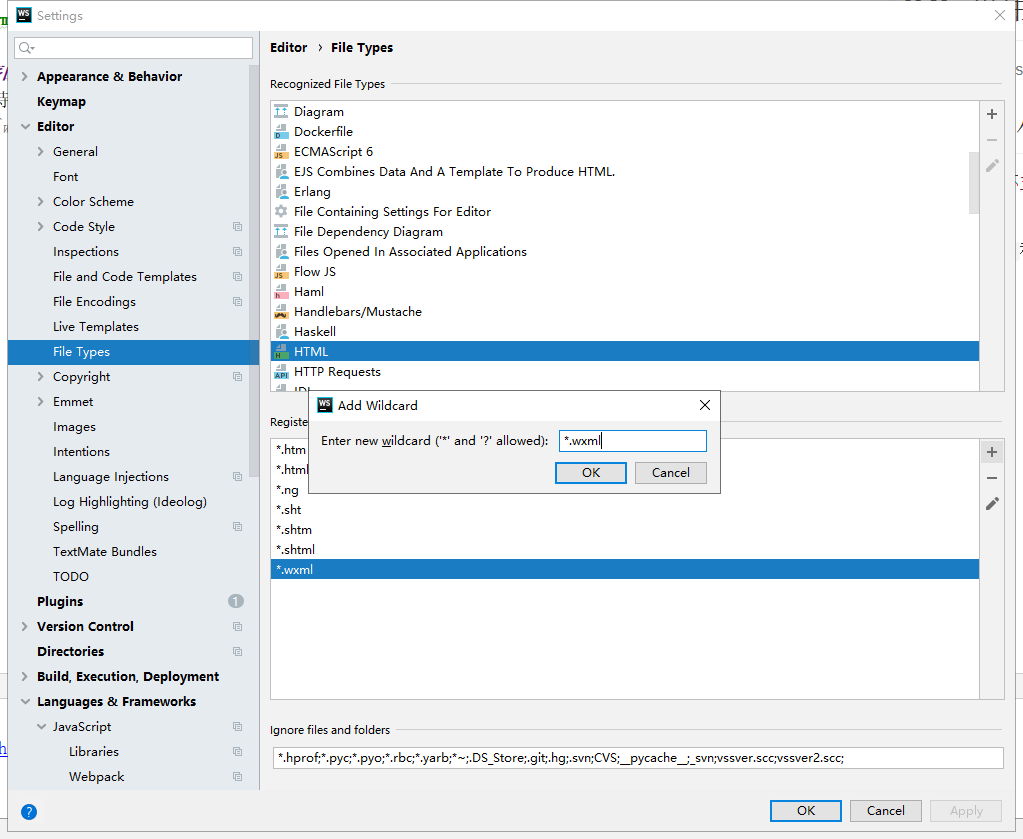Click the project-level icon next to Version Control

click(237, 626)
